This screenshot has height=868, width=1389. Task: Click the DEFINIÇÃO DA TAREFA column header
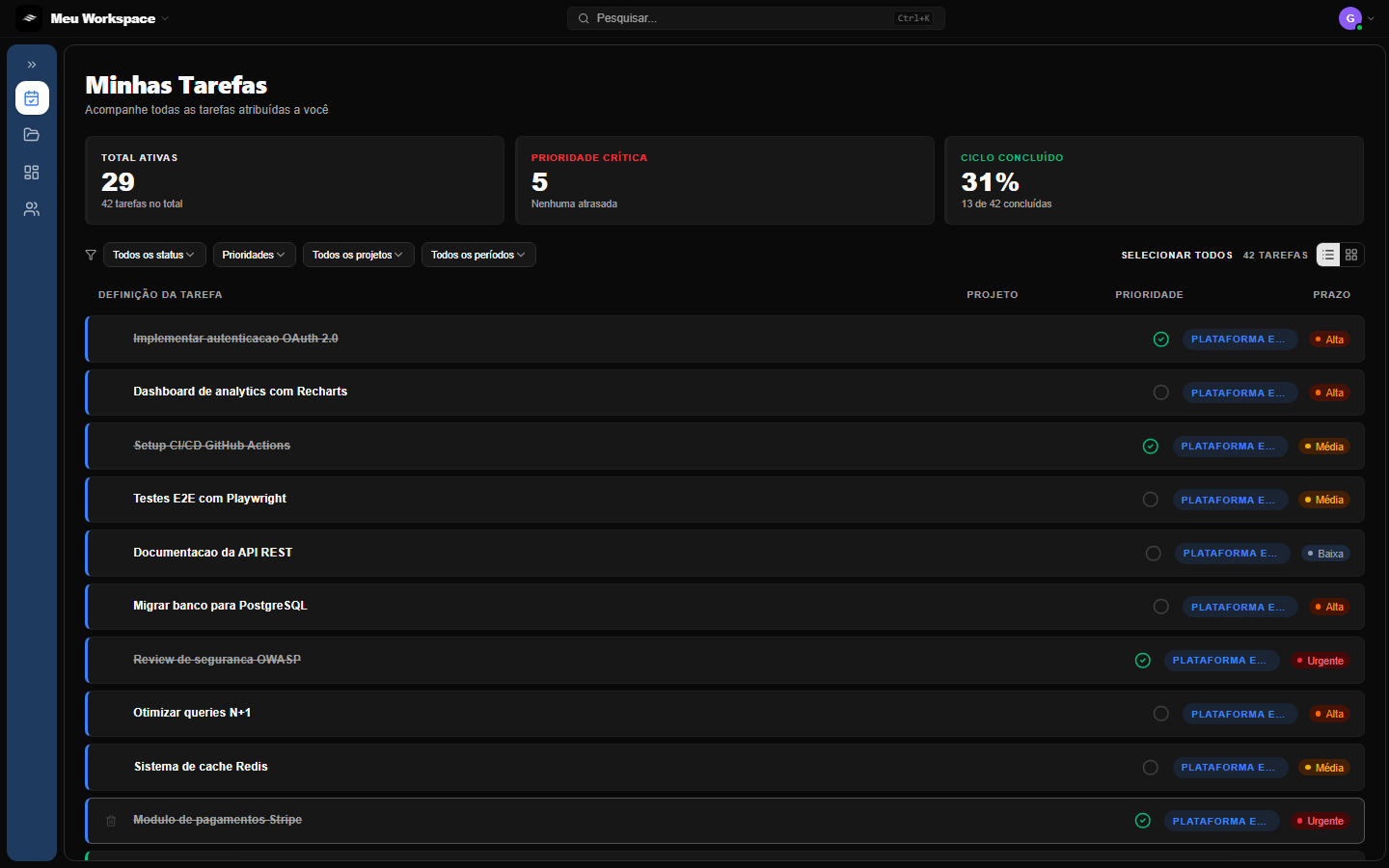coord(160,295)
